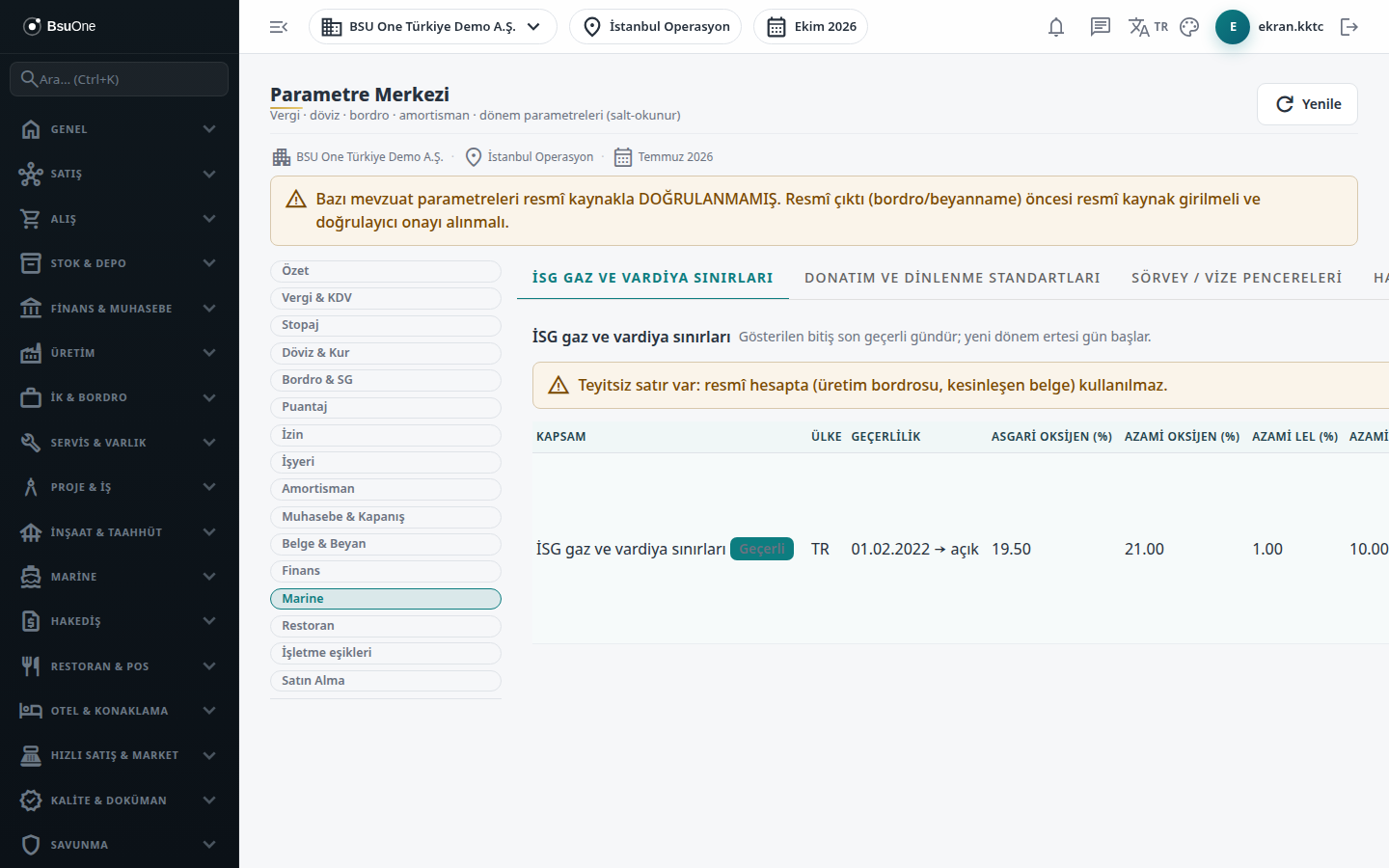
Task: Switch to İSG Gaz ve Vardiya Sınırları tab
Action: (653, 278)
